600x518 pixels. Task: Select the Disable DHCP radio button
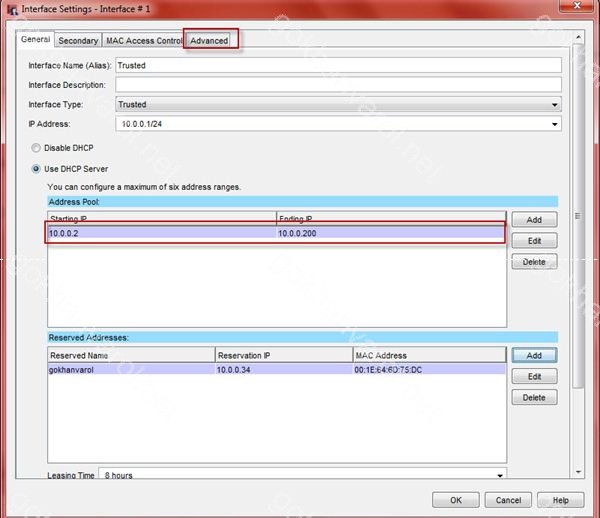point(36,148)
